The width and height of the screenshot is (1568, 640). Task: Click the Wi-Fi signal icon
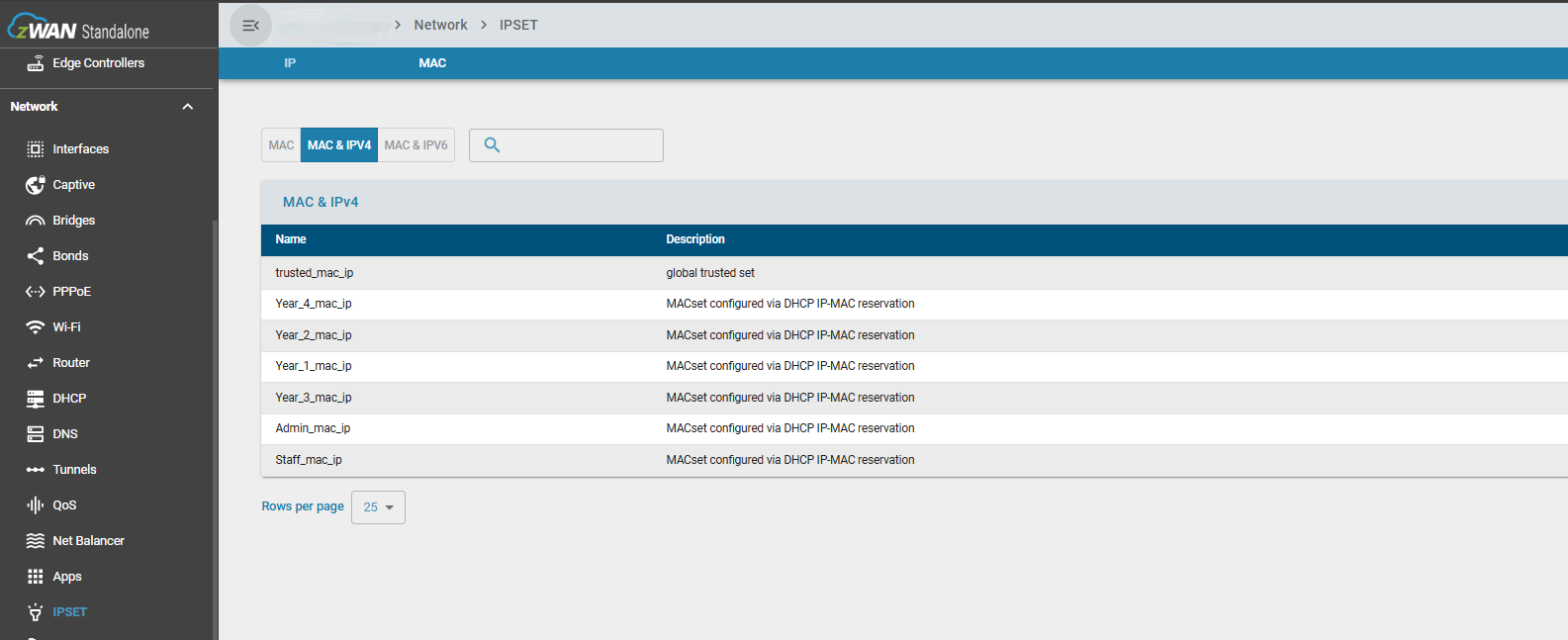(36, 327)
